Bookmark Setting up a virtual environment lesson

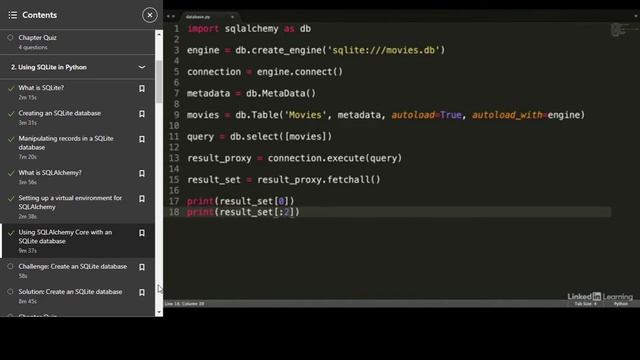142,199
